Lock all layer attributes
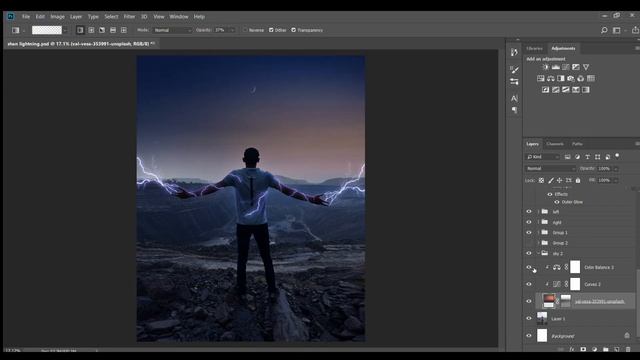The width and height of the screenshot is (640, 360). (x=578, y=180)
